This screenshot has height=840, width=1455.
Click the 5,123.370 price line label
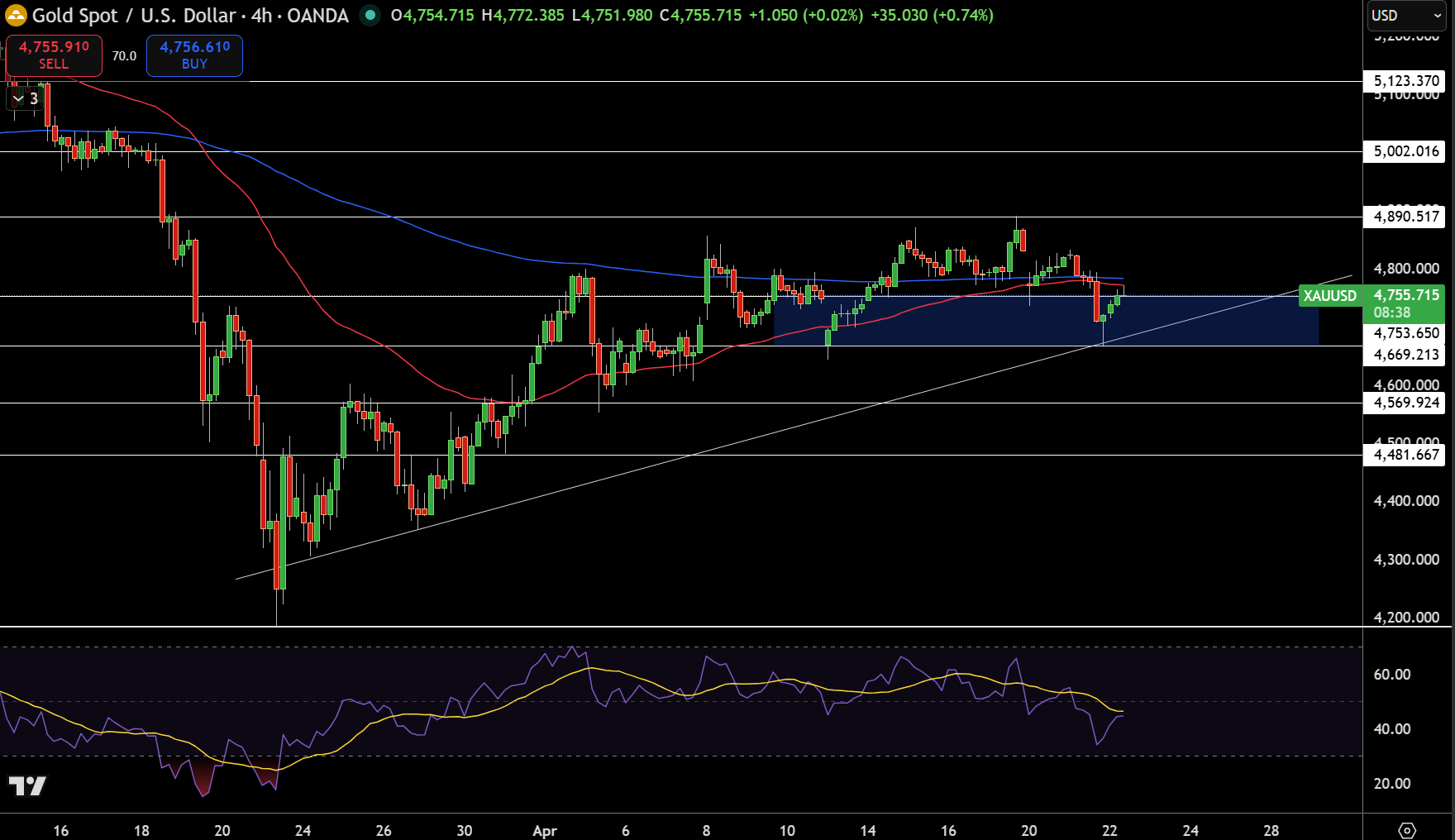[1405, 81]
